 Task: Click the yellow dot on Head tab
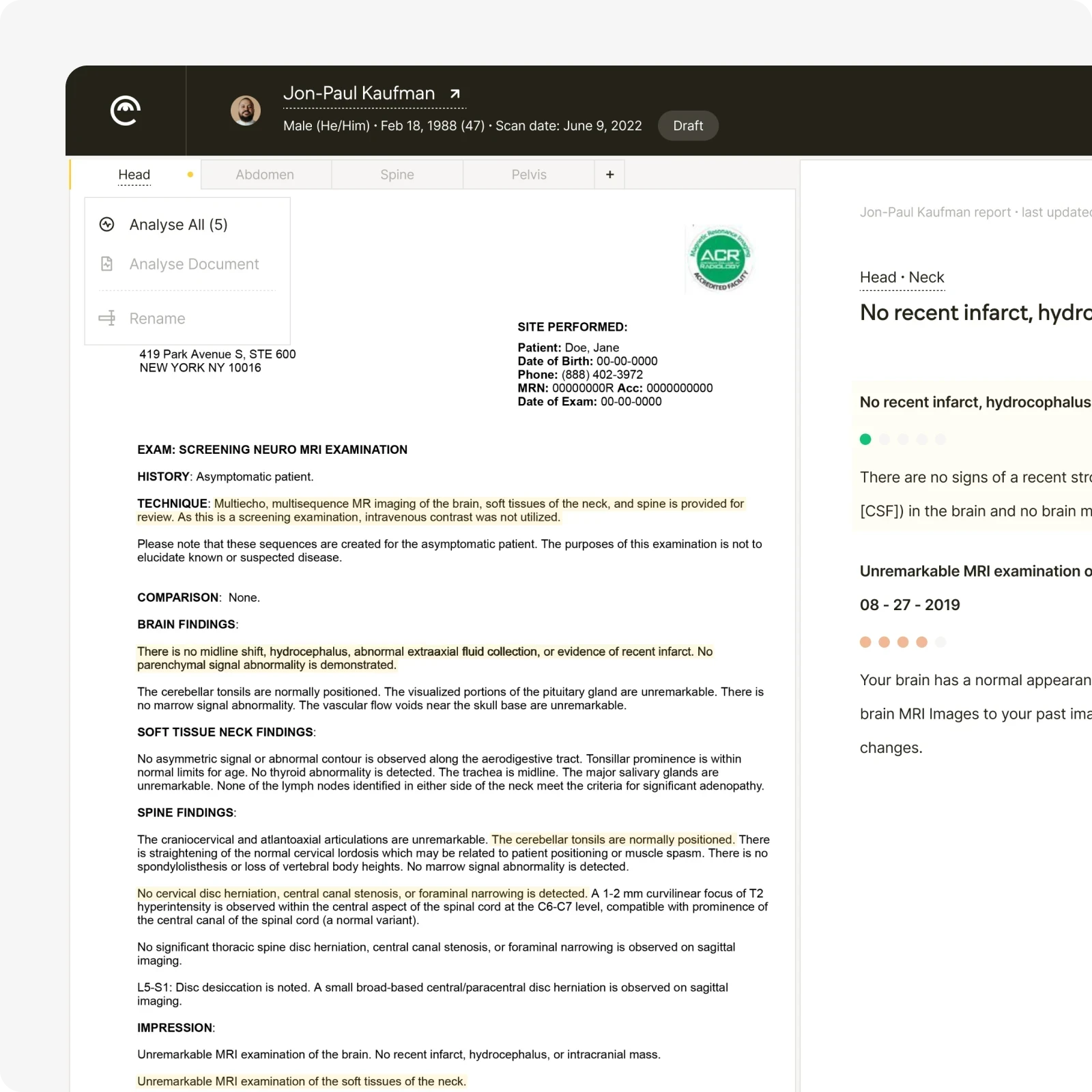coord(190,175)
